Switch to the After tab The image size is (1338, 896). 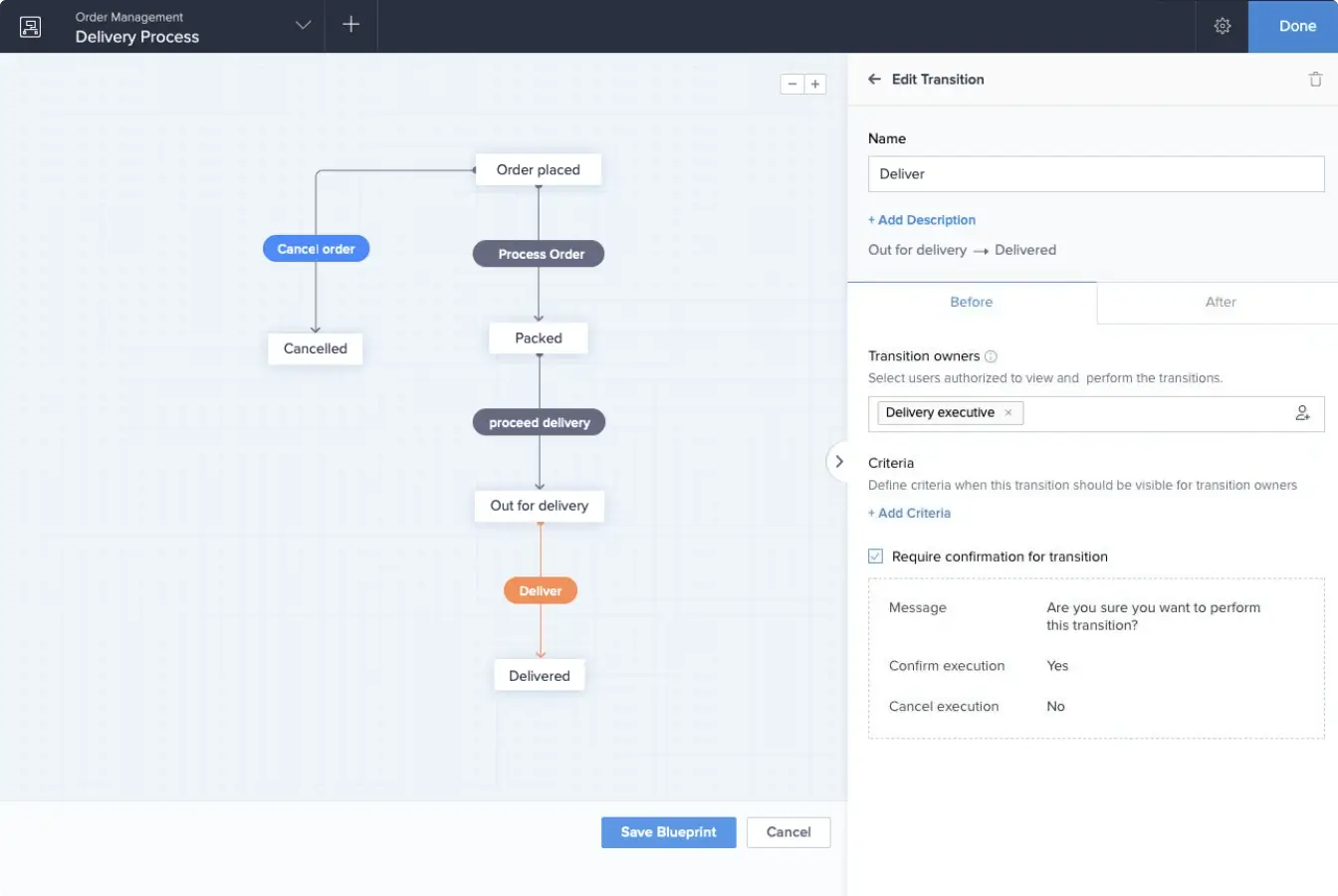click(x=1220, y=302)
